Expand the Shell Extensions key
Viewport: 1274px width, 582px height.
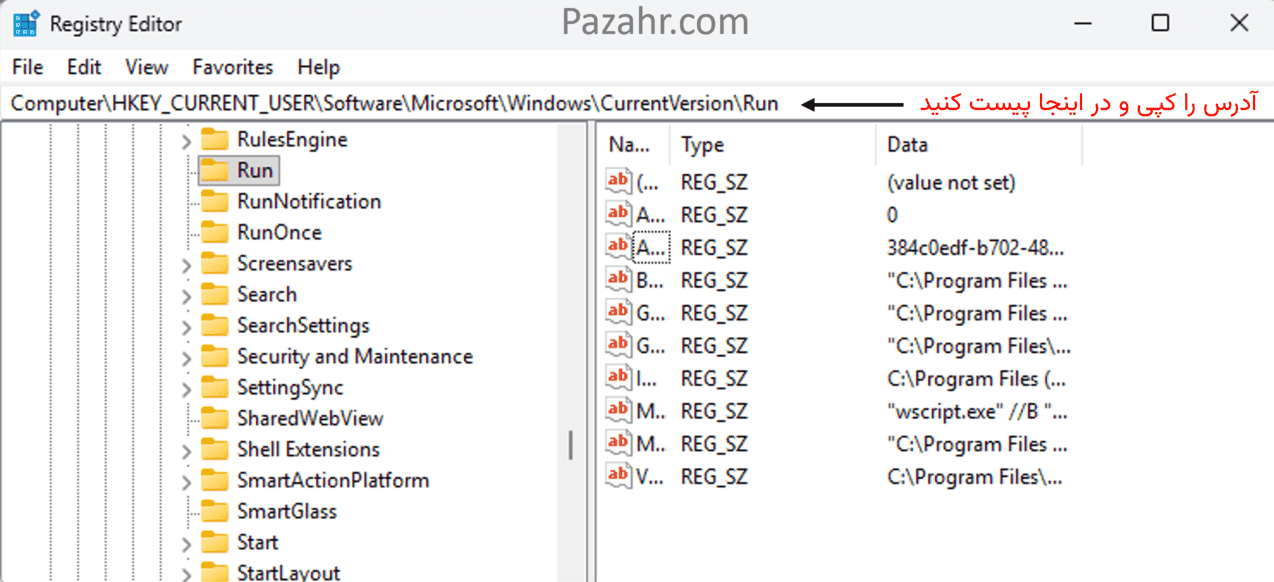coord(186,451)
